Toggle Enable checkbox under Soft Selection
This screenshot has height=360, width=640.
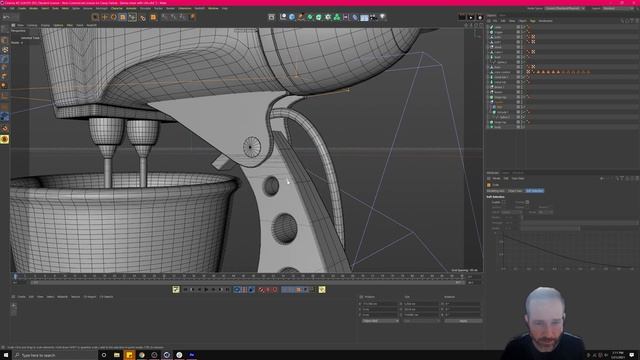click(x=504, y=202)
